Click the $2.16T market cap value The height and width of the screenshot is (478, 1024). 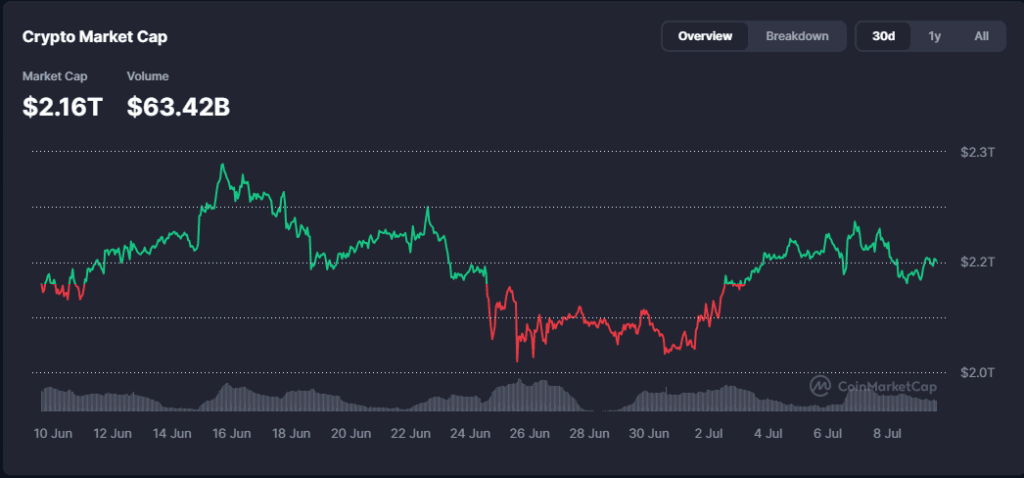pos(63,106)
